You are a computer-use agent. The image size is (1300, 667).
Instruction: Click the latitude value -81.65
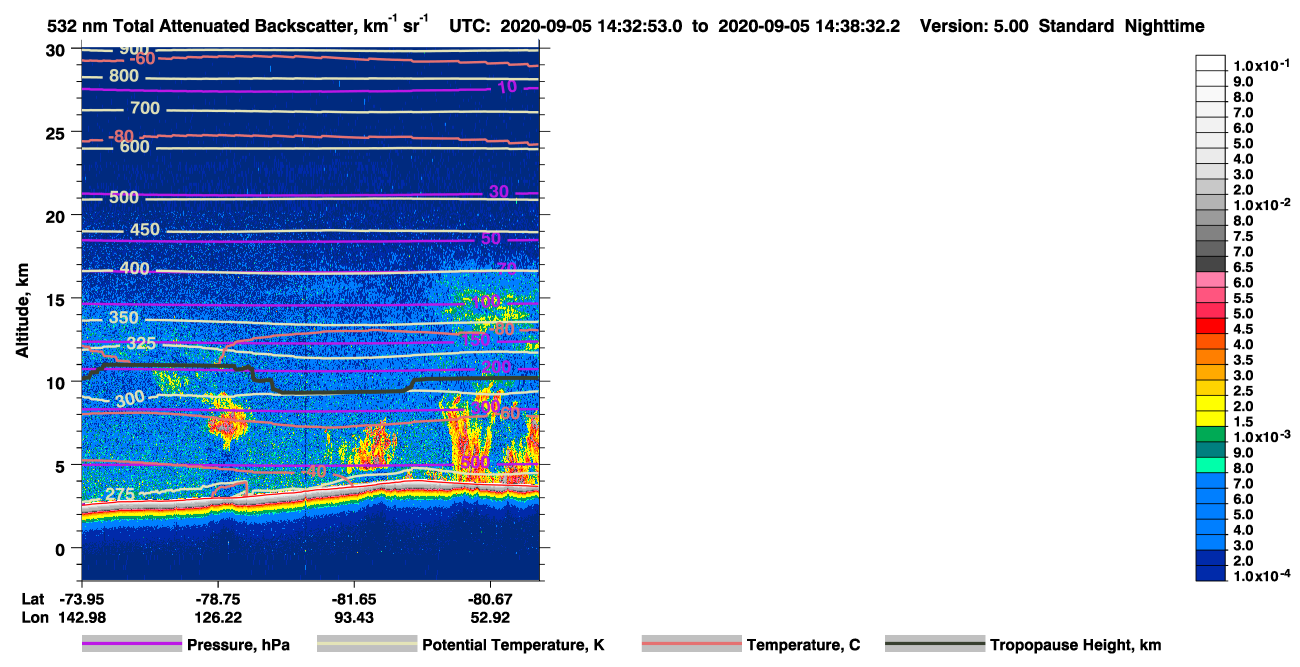354,598
